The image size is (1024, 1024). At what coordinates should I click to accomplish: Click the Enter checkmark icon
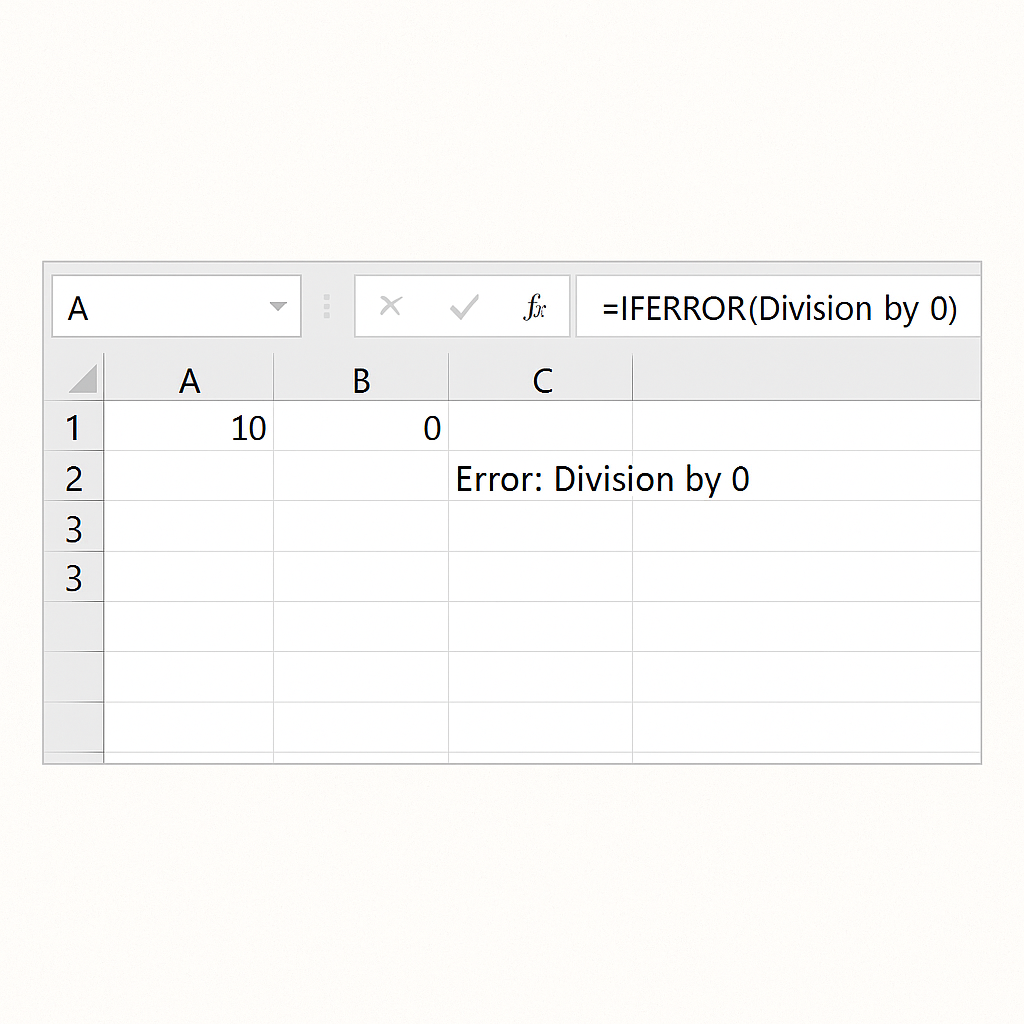(x=464, y=307)
